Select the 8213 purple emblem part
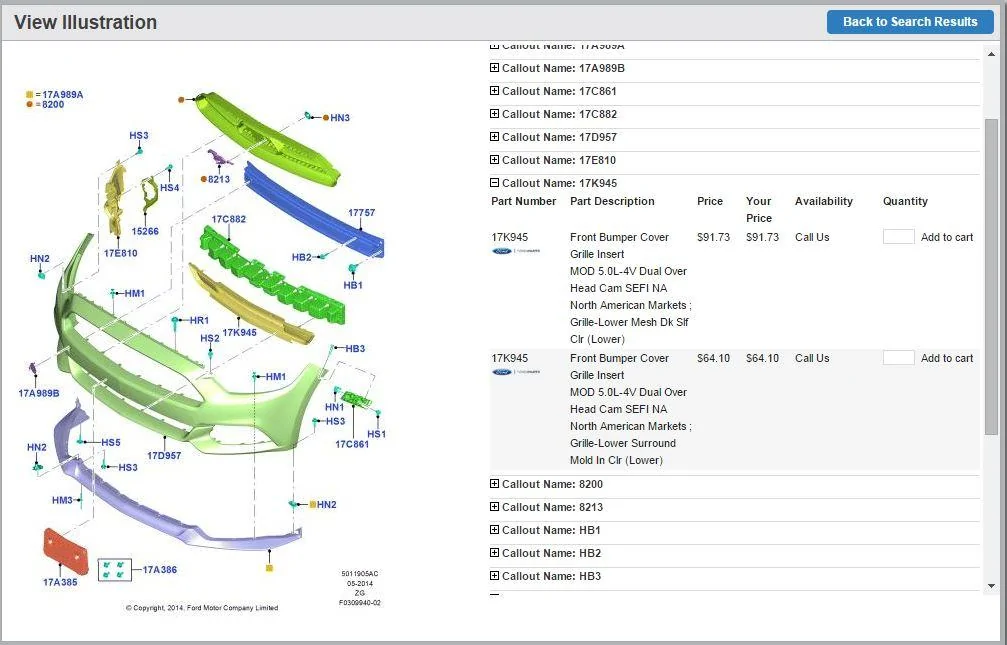Viewport: 1007px width, 645px height. (x=218, y=158)
